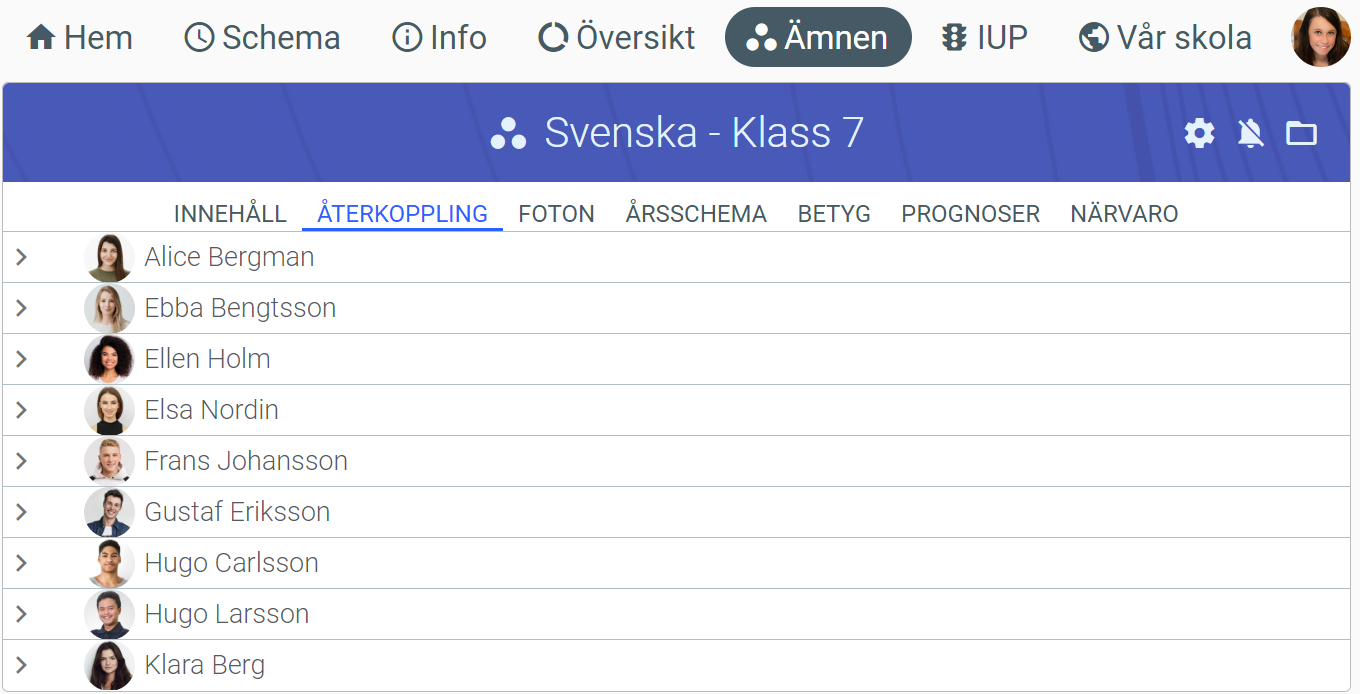Toggle the muted notifications bell
Viewport: 1360px width, 694px height.
(x=1250, y=133)
